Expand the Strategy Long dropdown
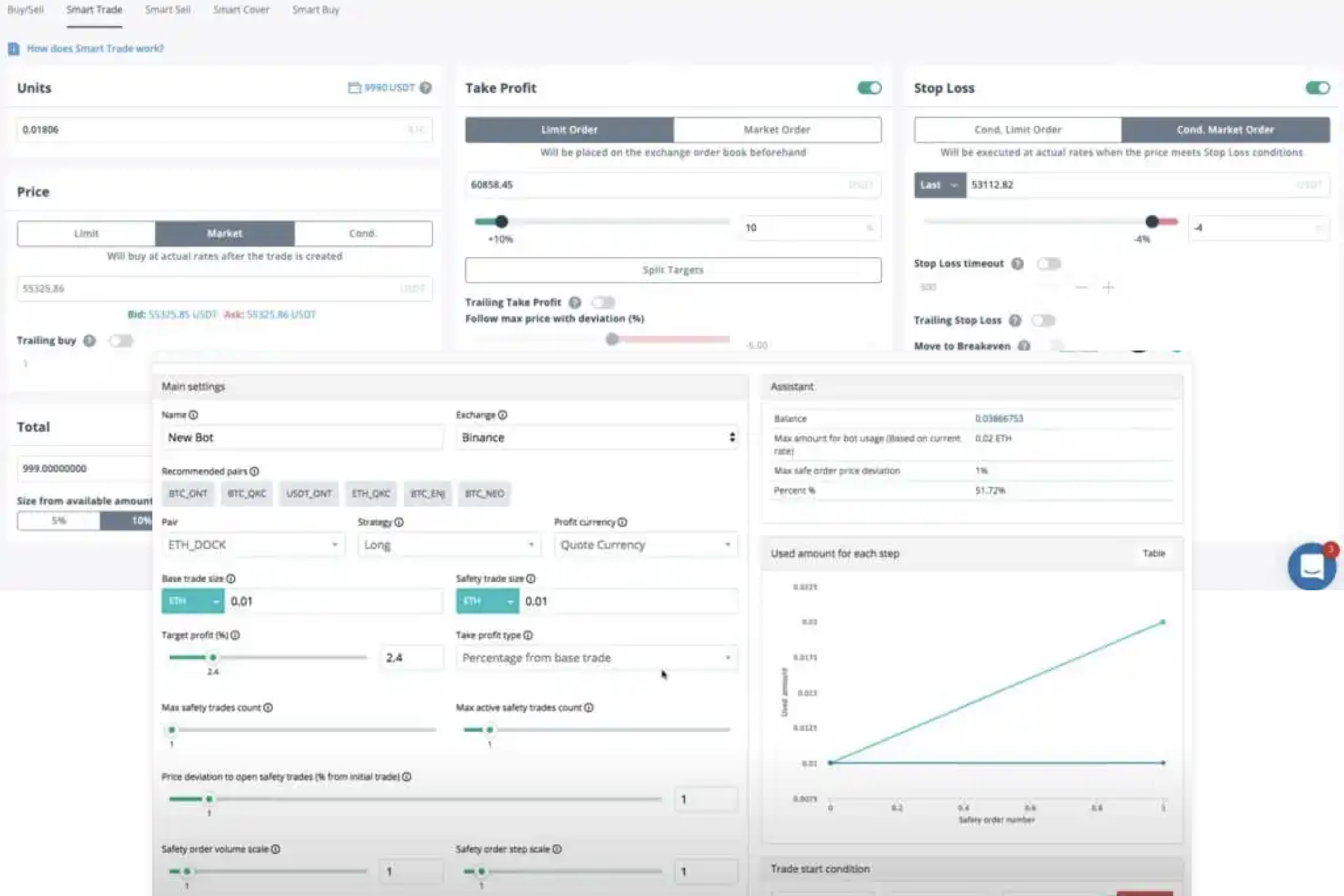Viewport: 1344px width, 896px height. pyautogui.click(x=449, y=544)
